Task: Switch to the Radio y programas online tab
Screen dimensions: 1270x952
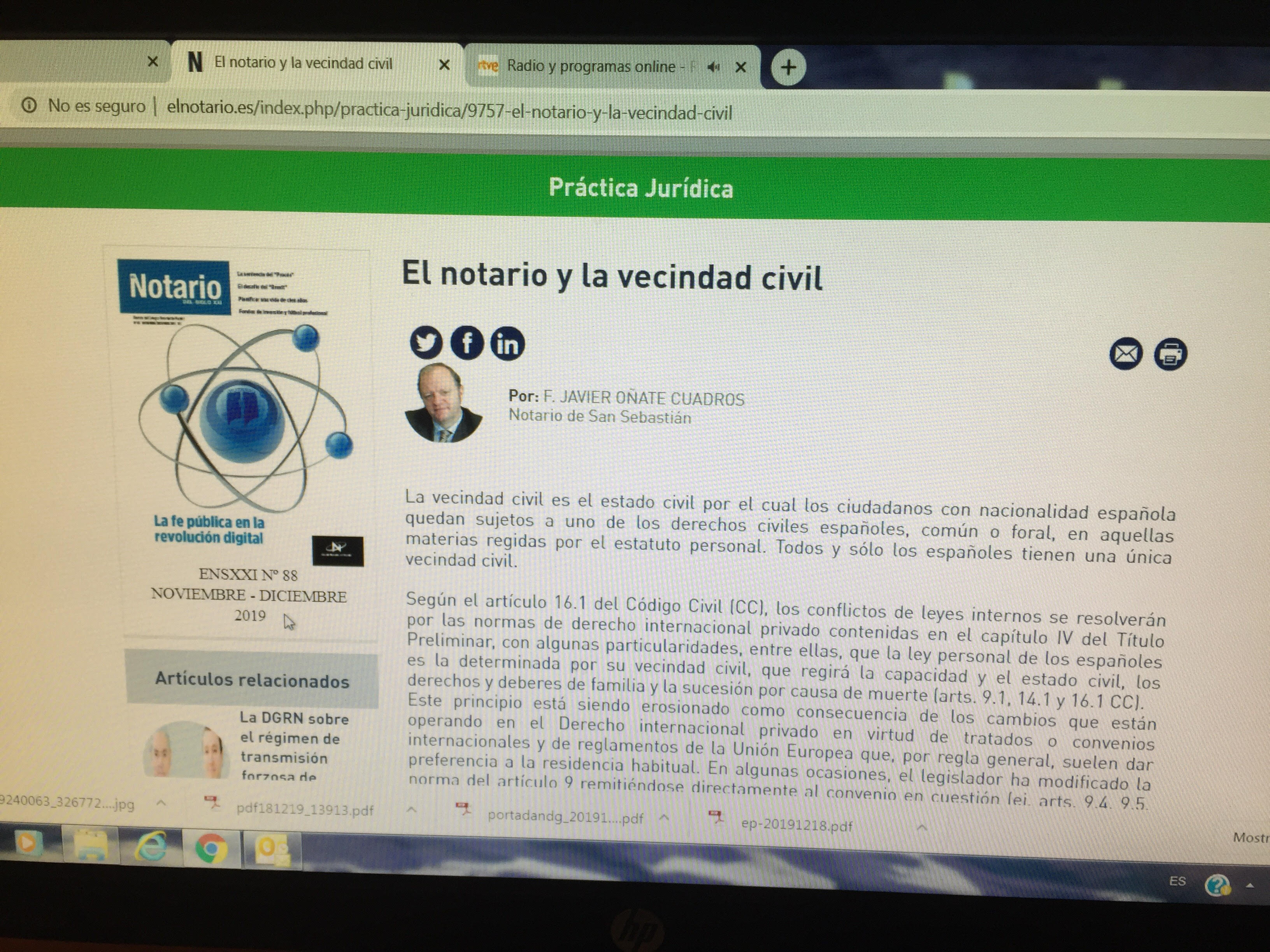Action: click(590, 66)
